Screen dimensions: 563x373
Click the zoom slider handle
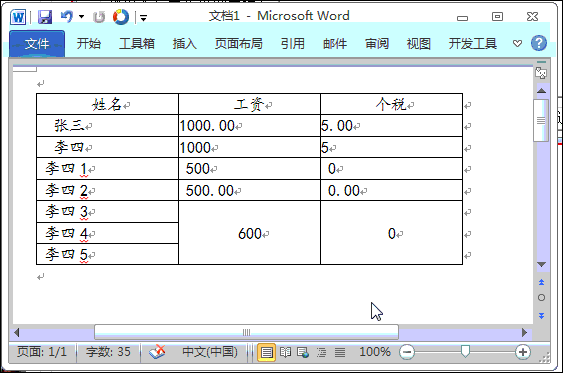[x=465, y=351]
